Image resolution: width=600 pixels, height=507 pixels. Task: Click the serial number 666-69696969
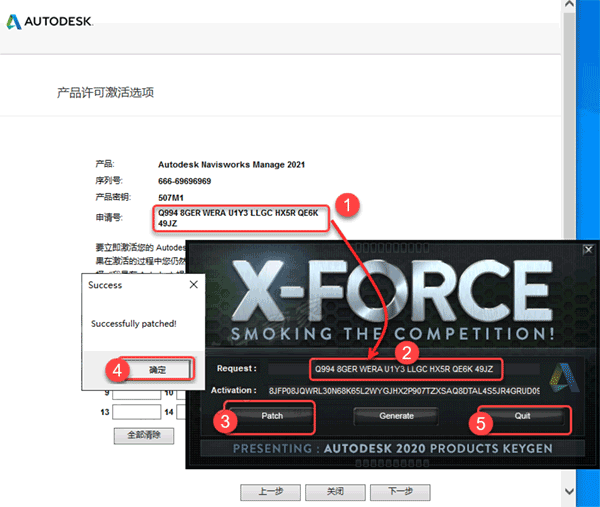pos(184,181)
